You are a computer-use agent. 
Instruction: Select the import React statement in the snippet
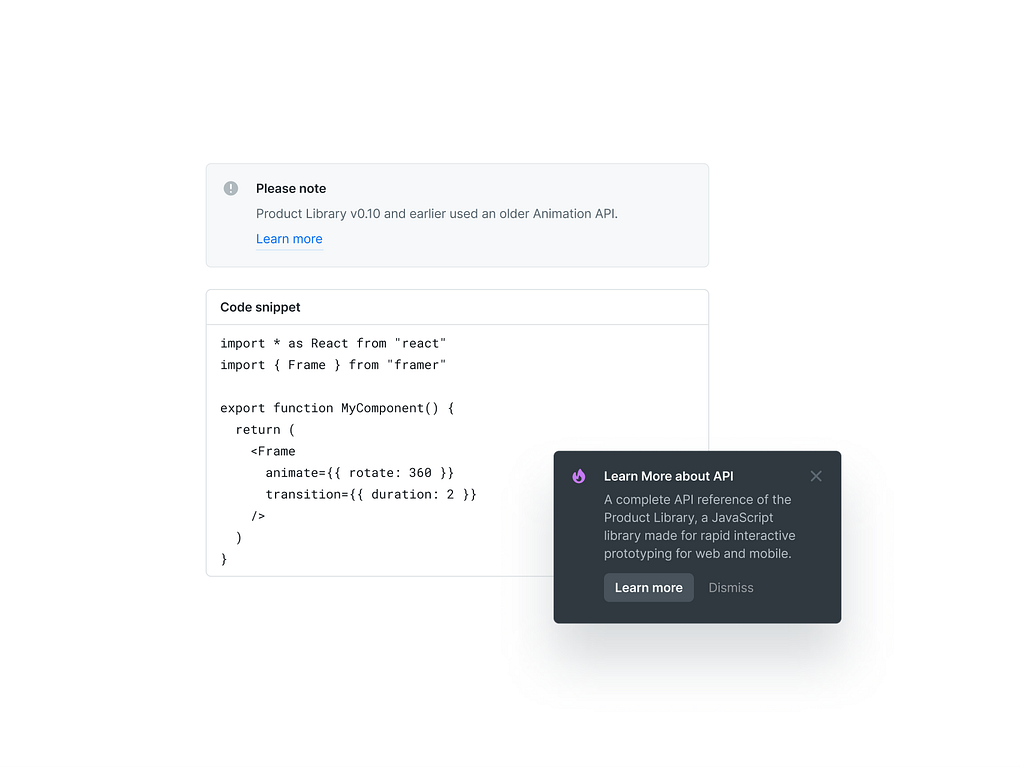coord(333,343)
